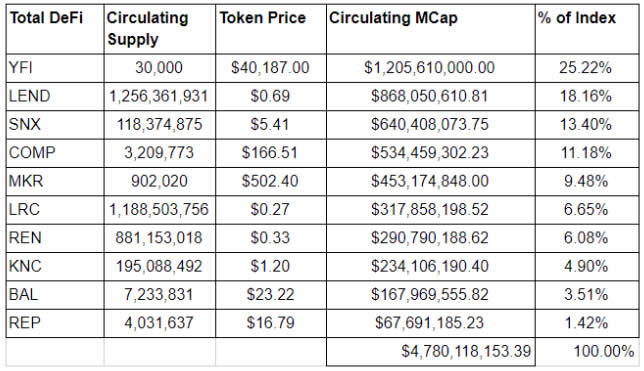644x371 pixels.
Task: Click the REP index percentage 1.42%
Action: pos(587,323)
